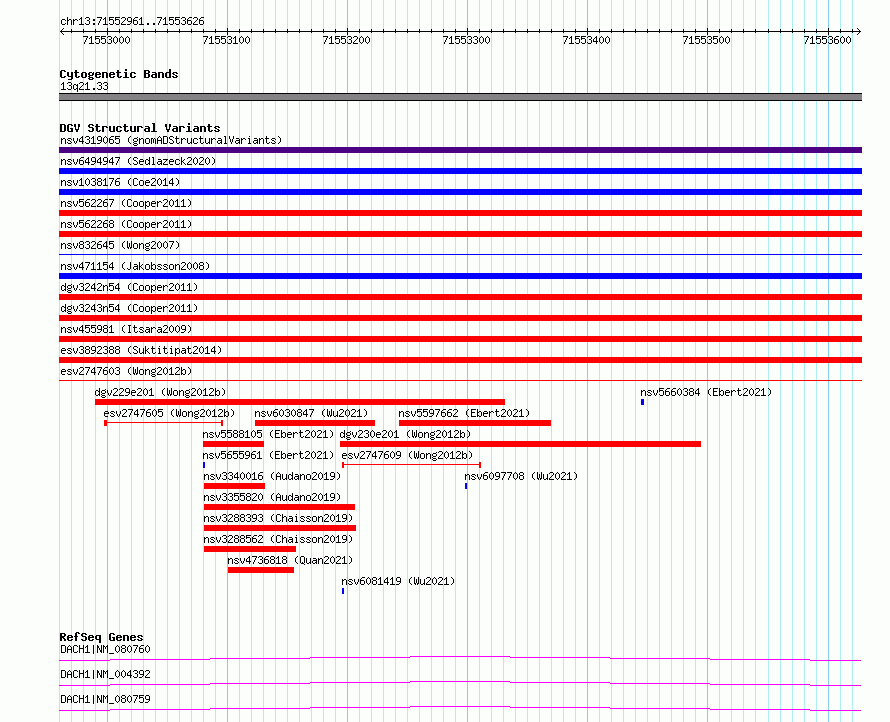Click dgv230e201 (Wong2012b) label

tap(405, 434)
